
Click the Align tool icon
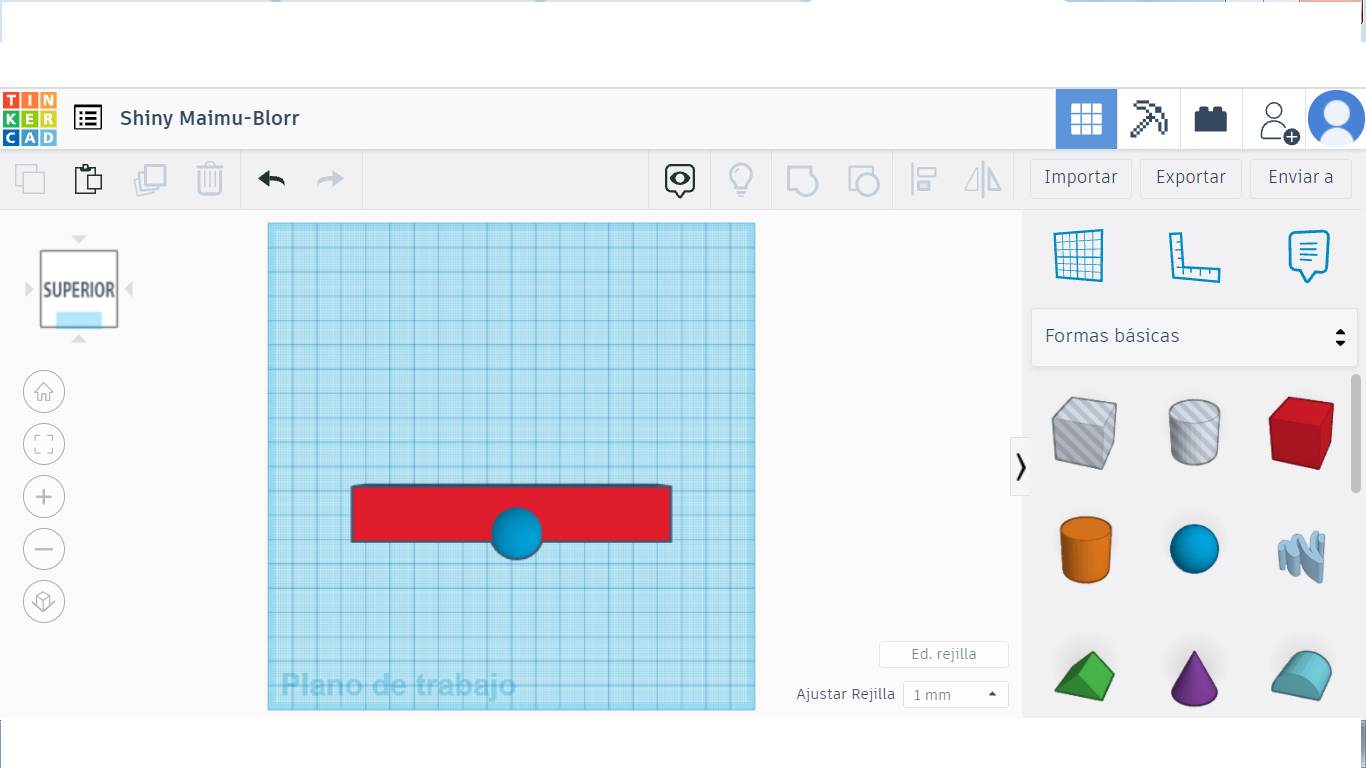pos(923,180)
